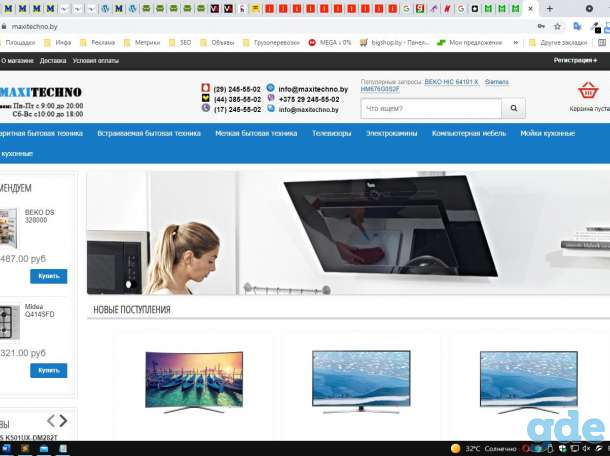Screen dimensions: 610x456
Task: Click the popular query BEKO HIC 64101 X
Action: point(451,82)
